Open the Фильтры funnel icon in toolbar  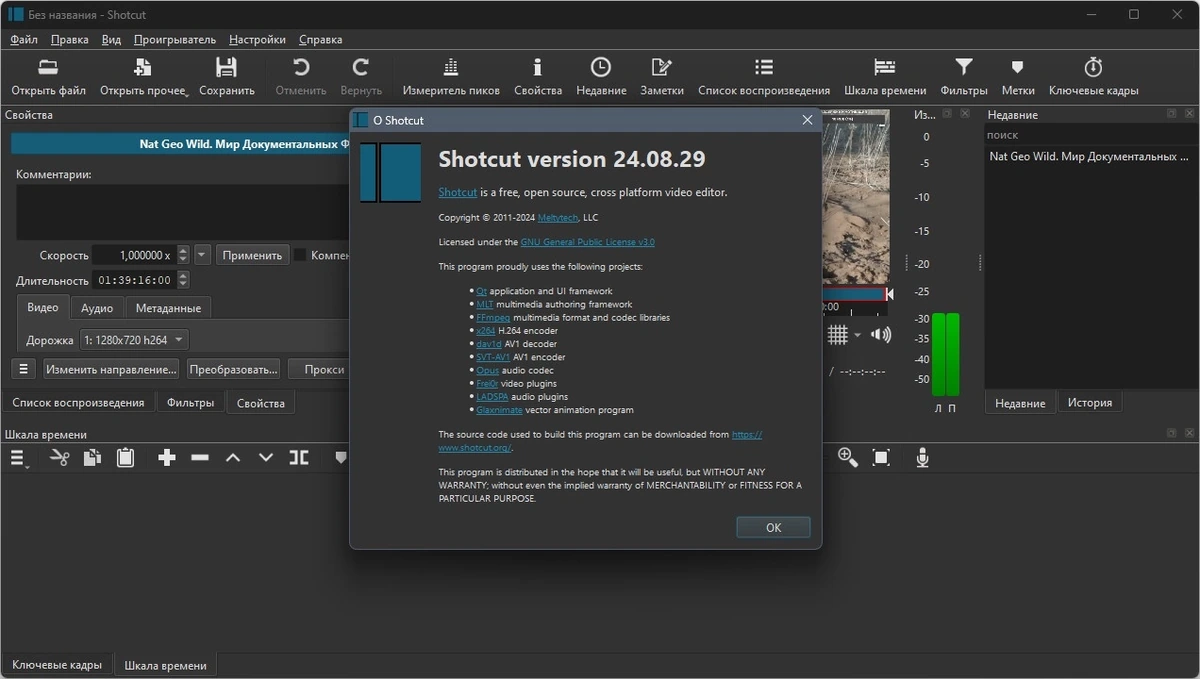click(x=964, y=68)
